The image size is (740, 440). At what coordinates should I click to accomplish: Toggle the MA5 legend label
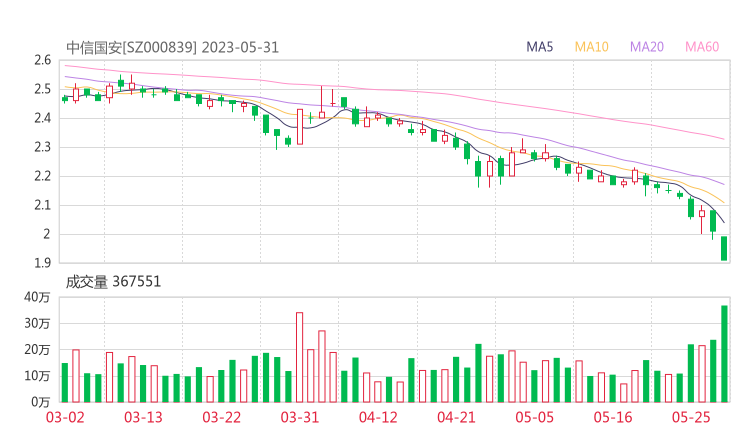coord(539,47)
